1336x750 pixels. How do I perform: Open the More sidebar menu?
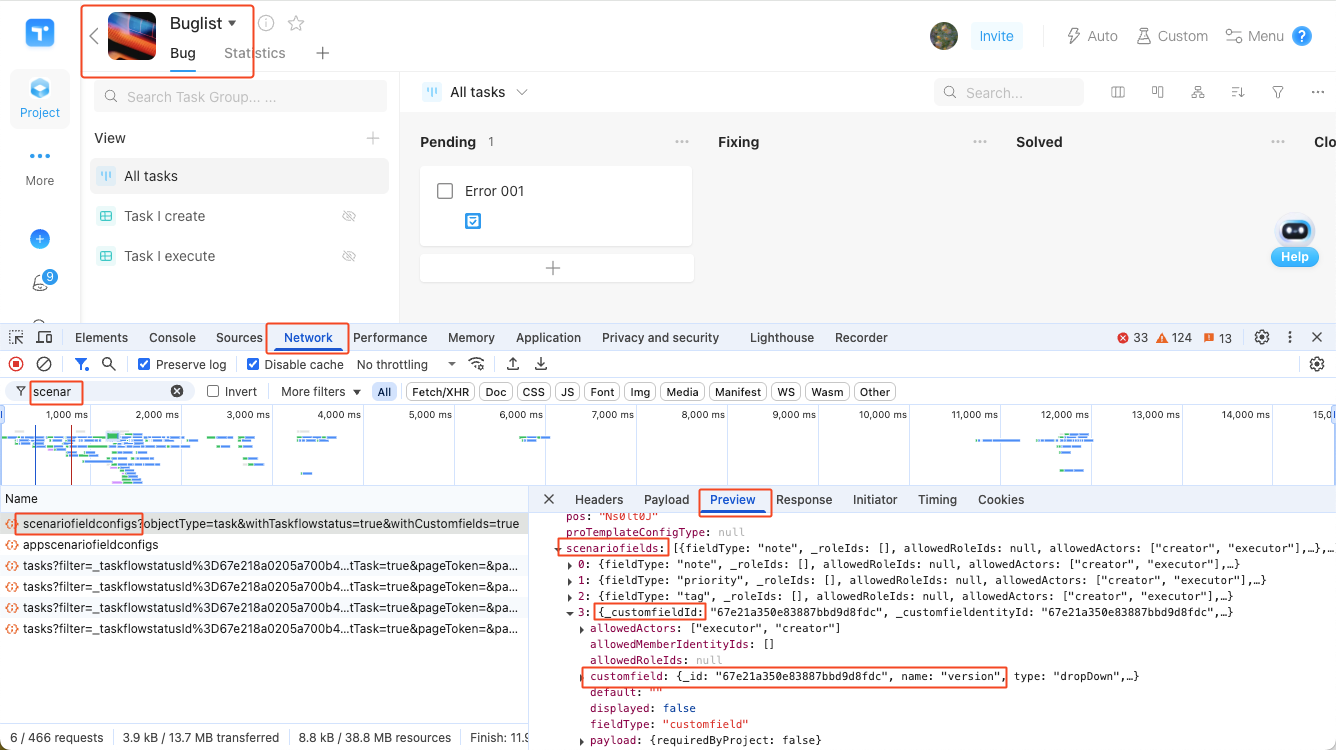tap(40, 166)
